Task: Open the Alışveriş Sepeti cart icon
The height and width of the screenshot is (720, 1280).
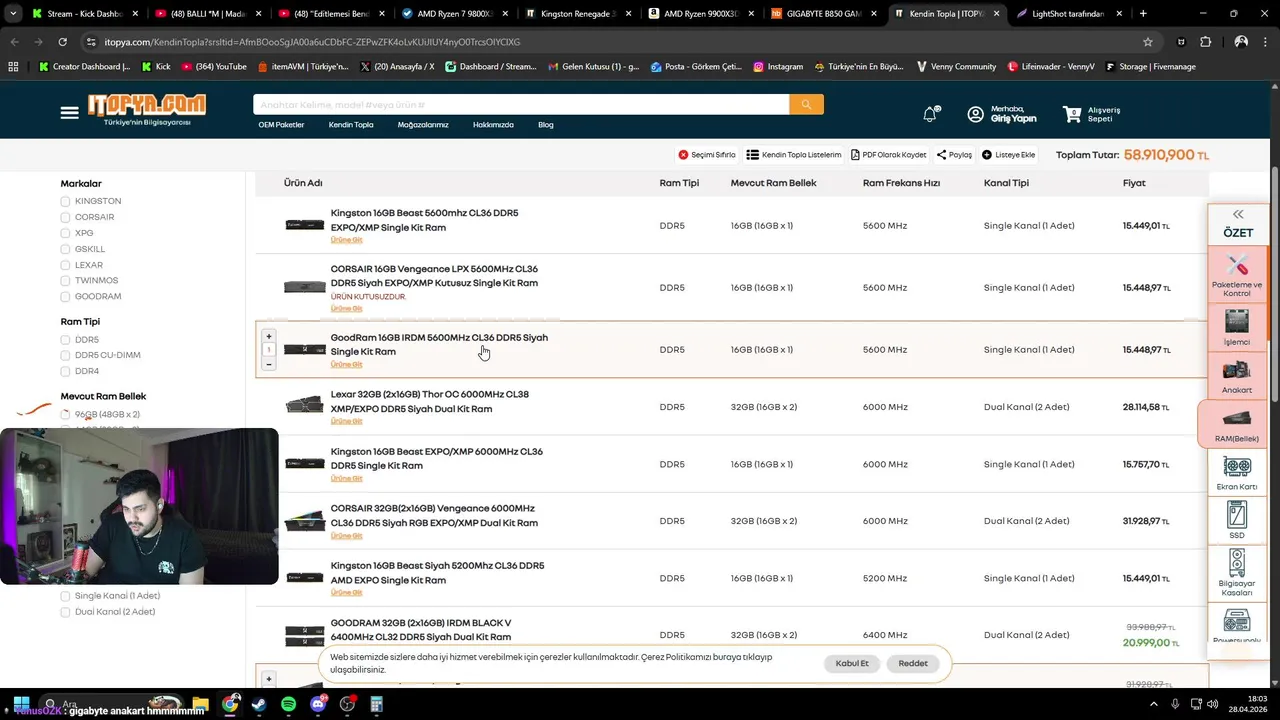Action: coord(1072,114)
